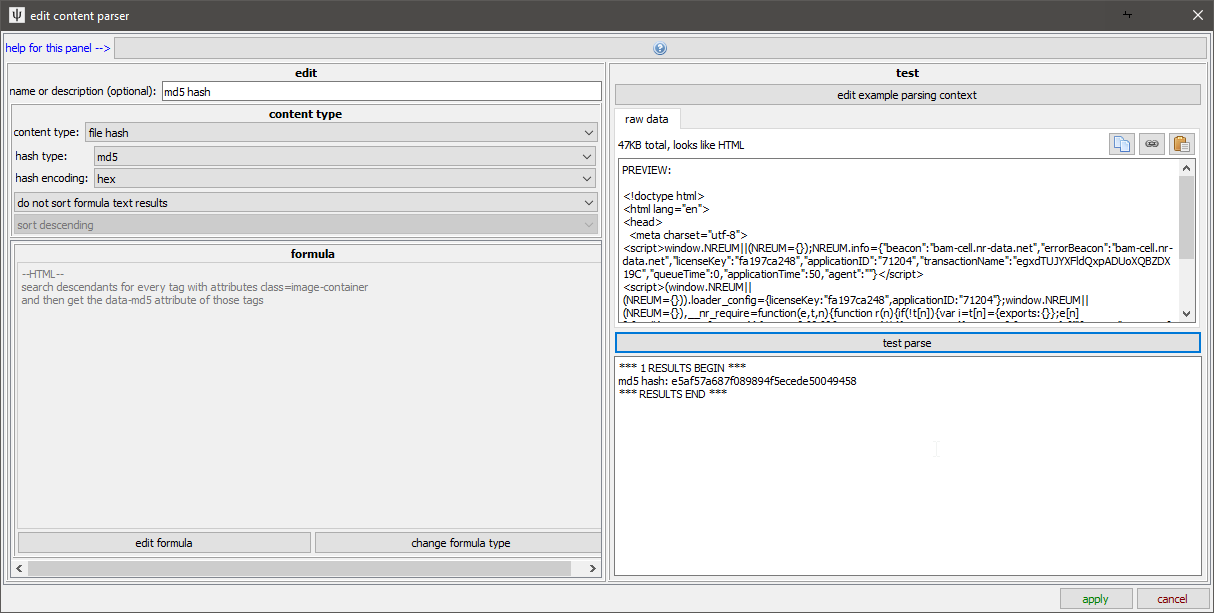Click the hydrus app icon in title bar

[17, 15]
